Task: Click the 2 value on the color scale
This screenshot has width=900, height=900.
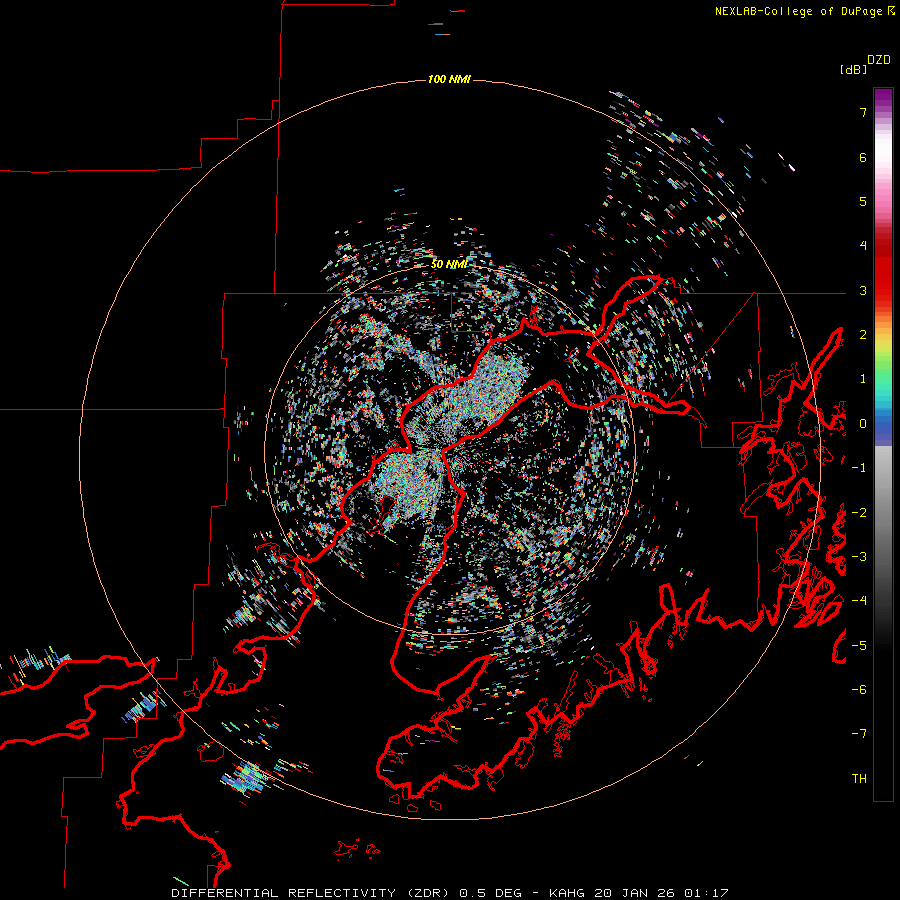Action: click(x=863, y=335)
